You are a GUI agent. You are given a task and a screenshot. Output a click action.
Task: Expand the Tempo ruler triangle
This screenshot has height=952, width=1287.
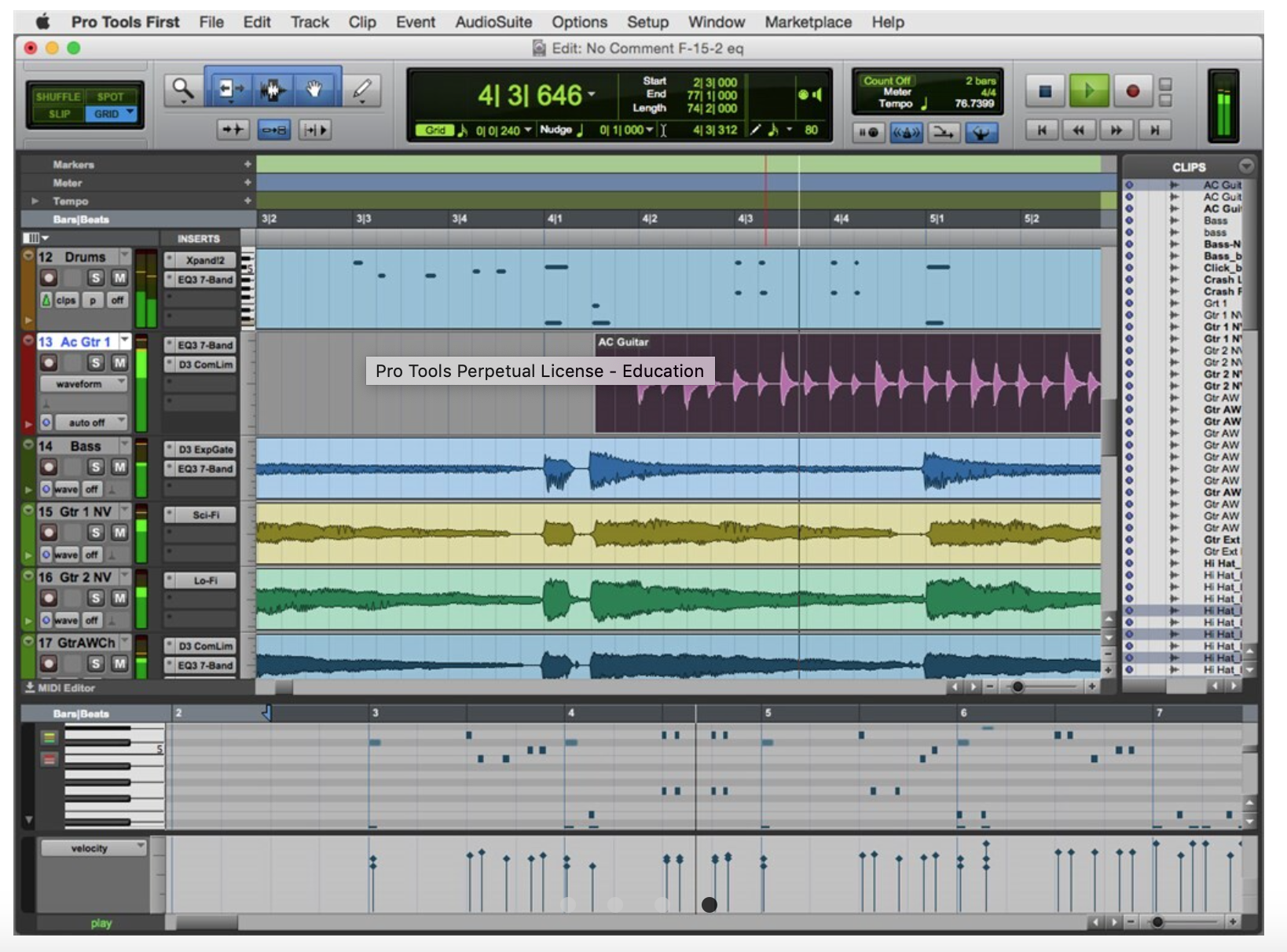(x=35, y=201)
